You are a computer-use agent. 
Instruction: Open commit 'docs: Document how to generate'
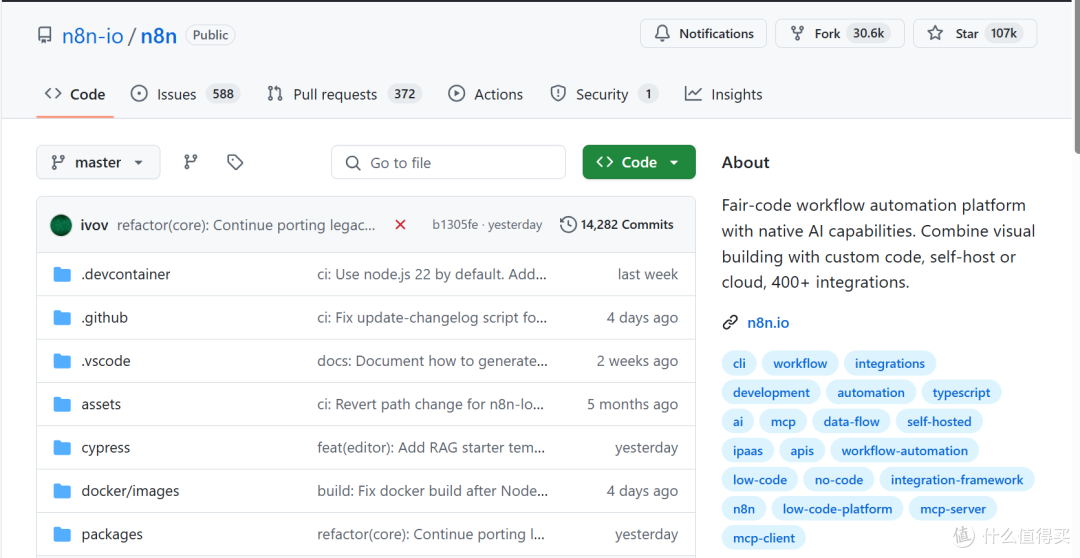(433, 361)
